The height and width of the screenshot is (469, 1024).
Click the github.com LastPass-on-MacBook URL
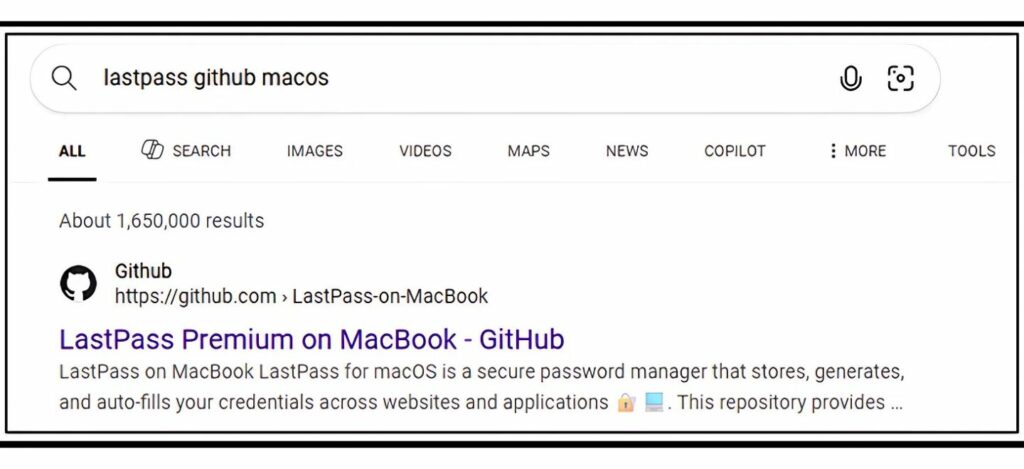coord(301,297)
